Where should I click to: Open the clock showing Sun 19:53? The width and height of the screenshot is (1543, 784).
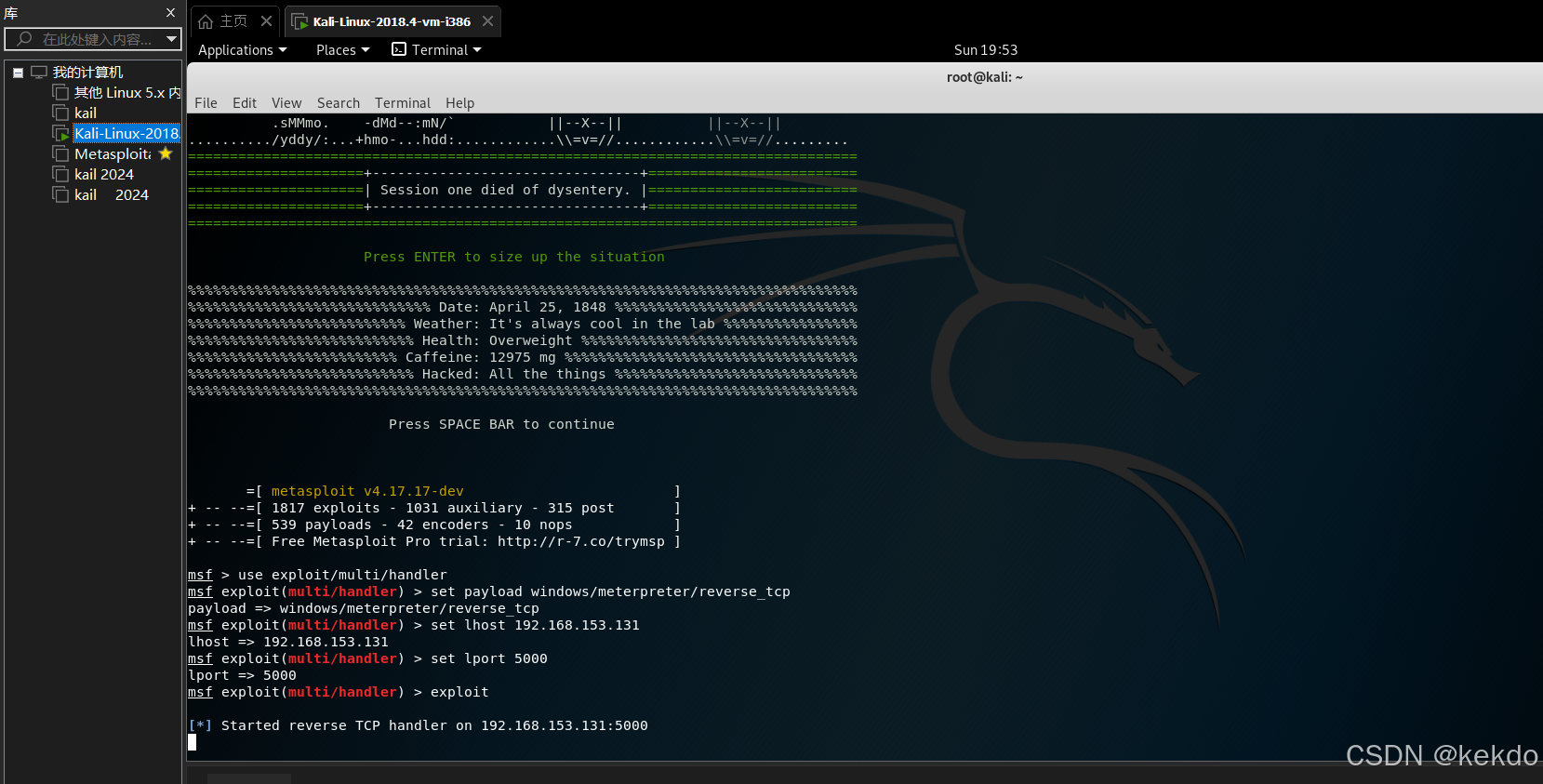pyautogui.click(x=986, y=50)
